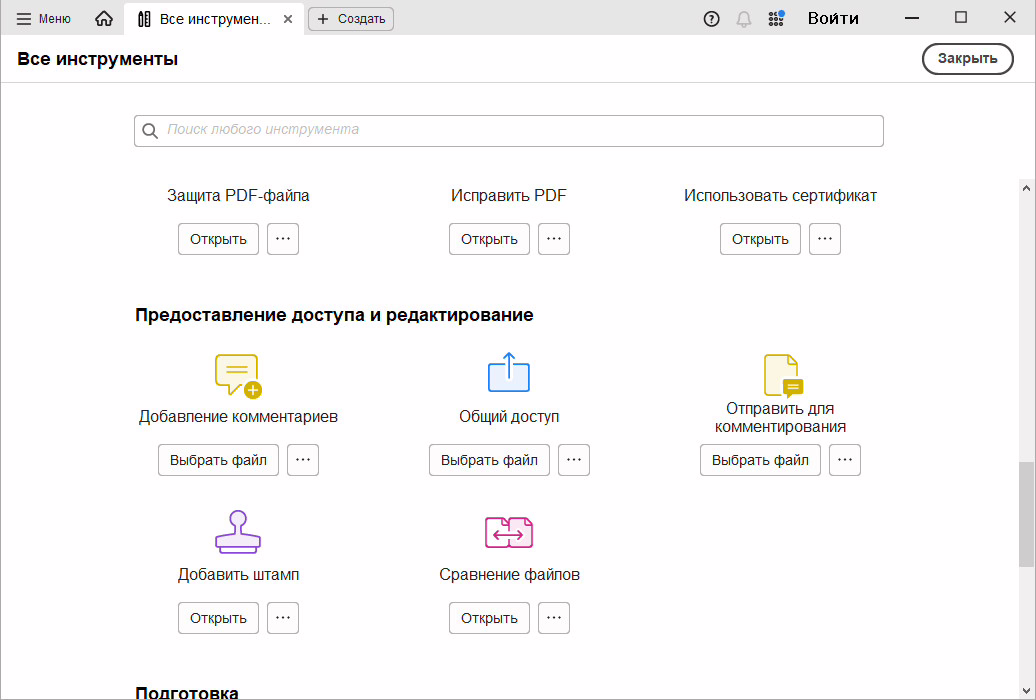Switch to the Все инструменты tab
This screenshot has width=1036, height=700.
tap(205, 19)
